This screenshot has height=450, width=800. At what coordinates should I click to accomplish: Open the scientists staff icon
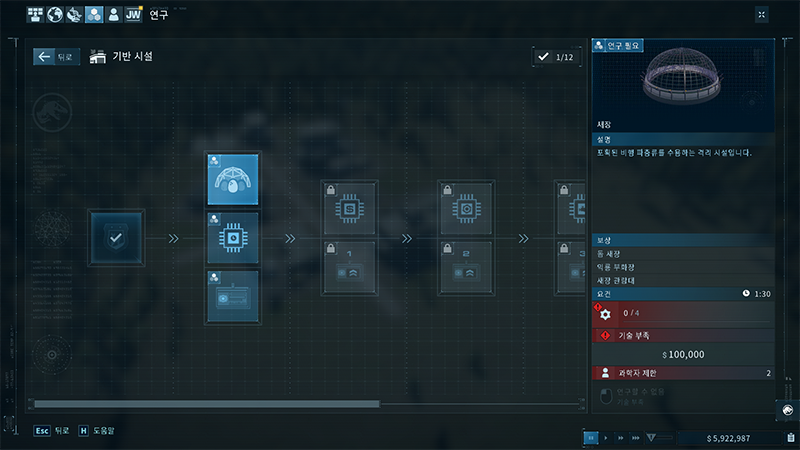click(x=113, y=14)
